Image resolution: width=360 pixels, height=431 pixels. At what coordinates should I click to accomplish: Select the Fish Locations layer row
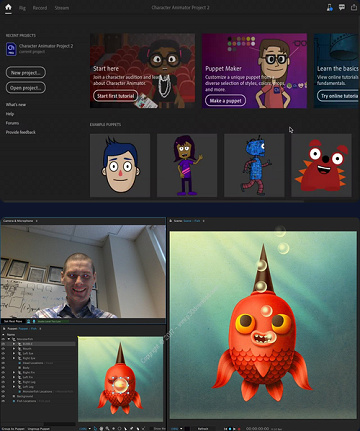[38, 401]
